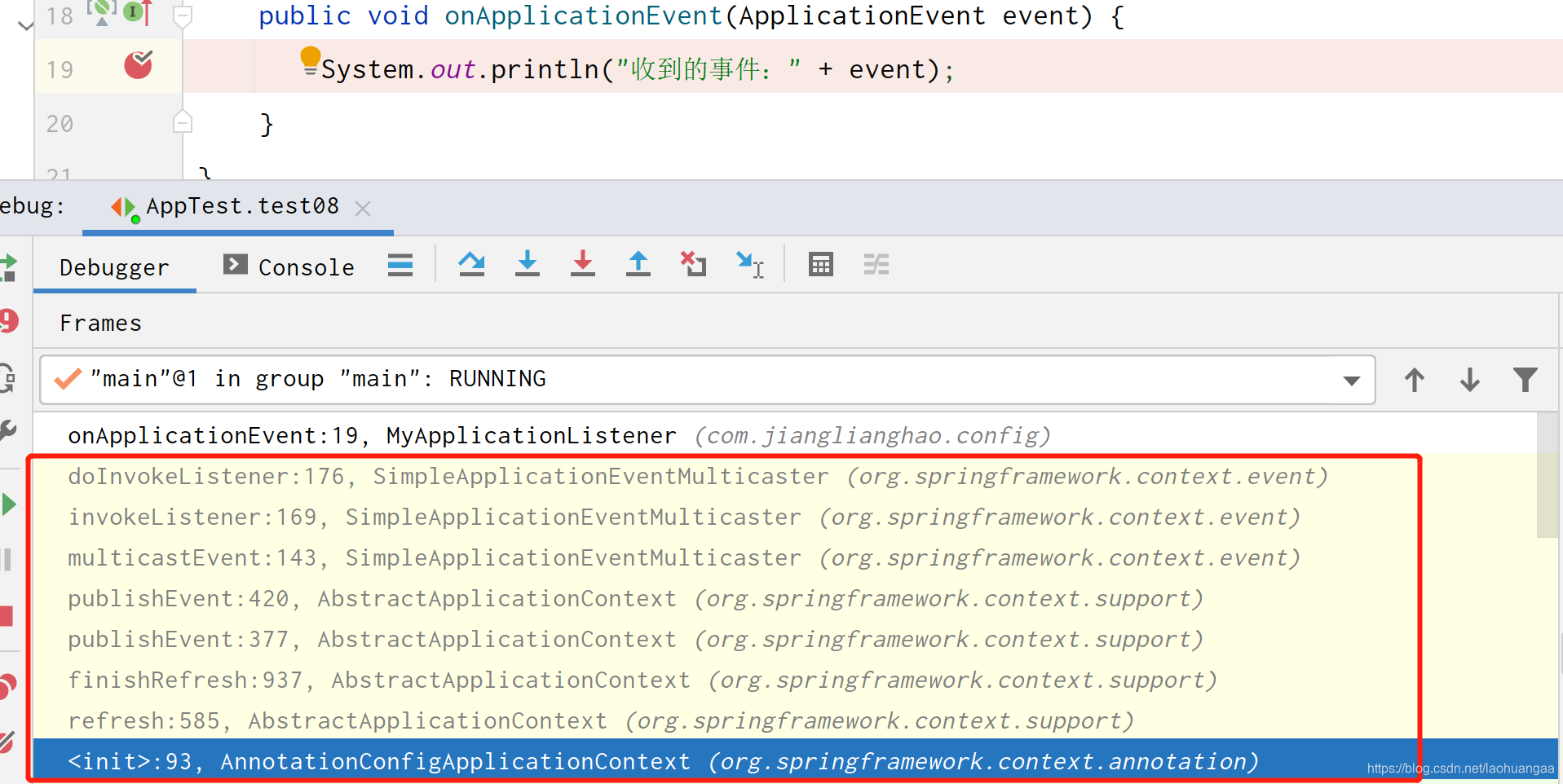Image resolution: width=1563 pixels, height=784 pixels.
Task: Click the Step Into icon
Action: point(528,265)
